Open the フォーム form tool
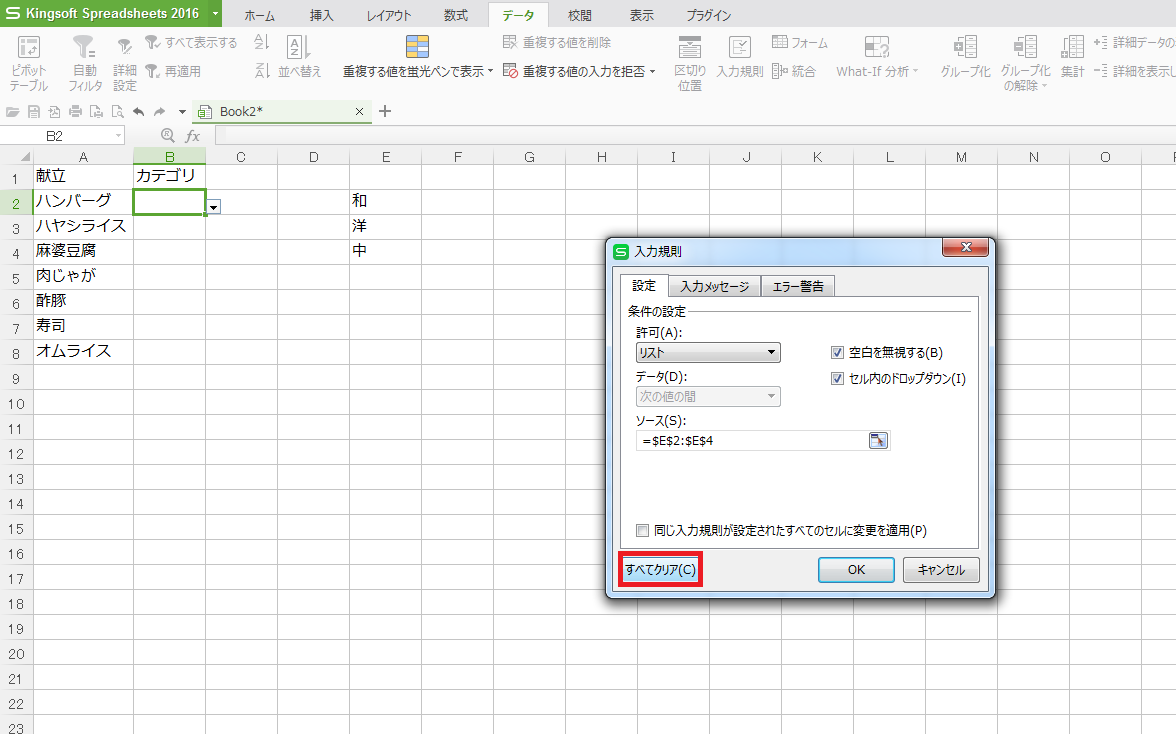Viewport: 1176px width, 734px height. coord(800,42)
